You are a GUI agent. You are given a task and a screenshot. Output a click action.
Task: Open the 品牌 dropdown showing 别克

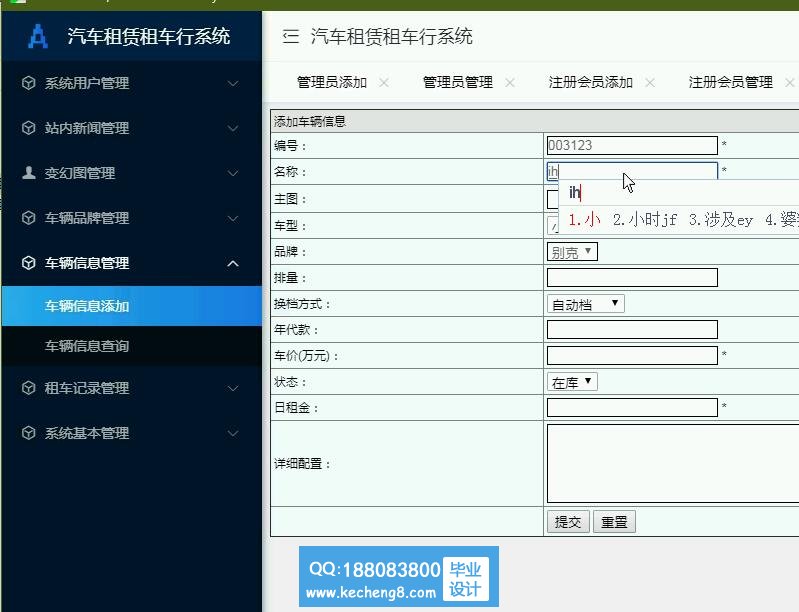click(x=572, y=252)
